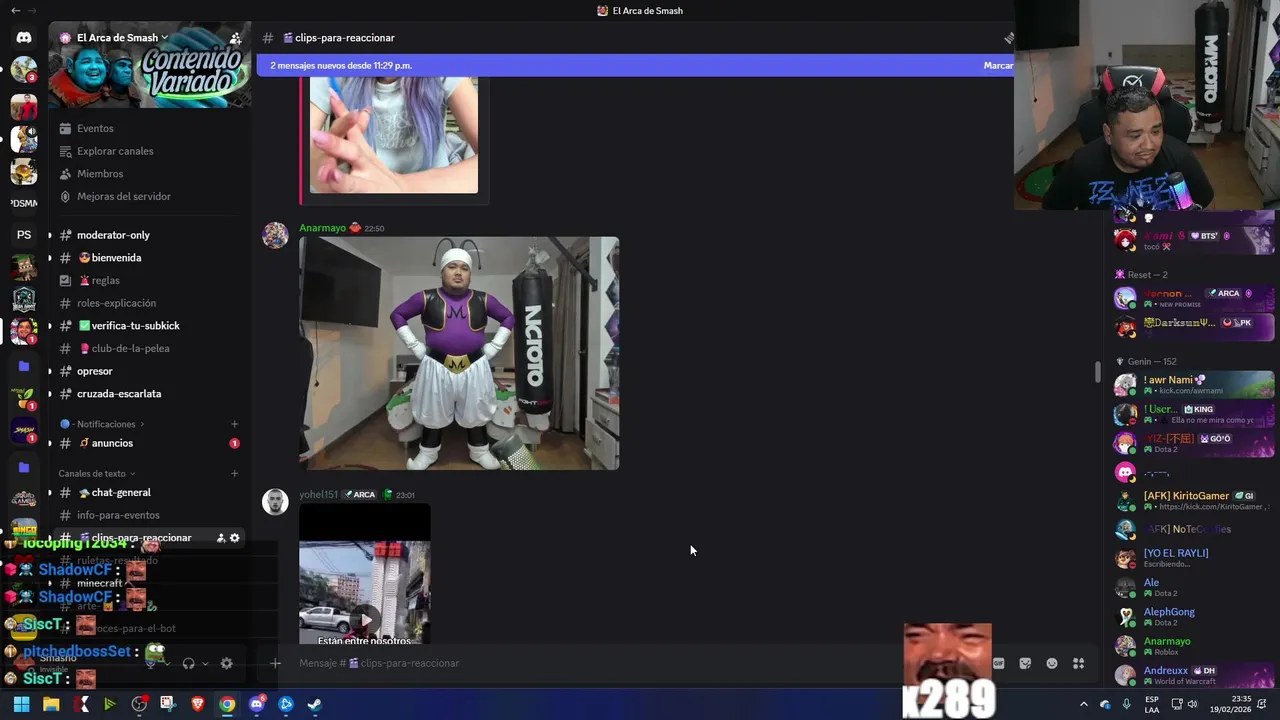1280x720 pixels.
Task: Toggle microphone mute in user panel
Action: 151,663
